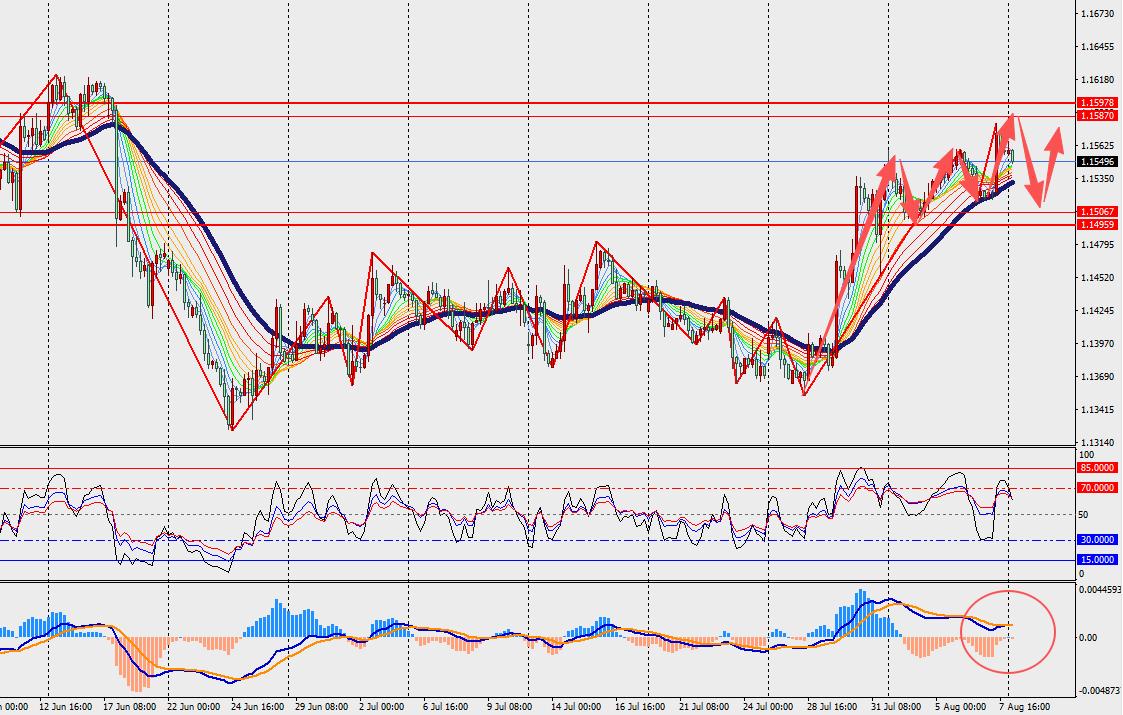Click the rightmost red upward forecast arrow
The height and width of the screenshot is (715, 1123).
pos(1051,163)
